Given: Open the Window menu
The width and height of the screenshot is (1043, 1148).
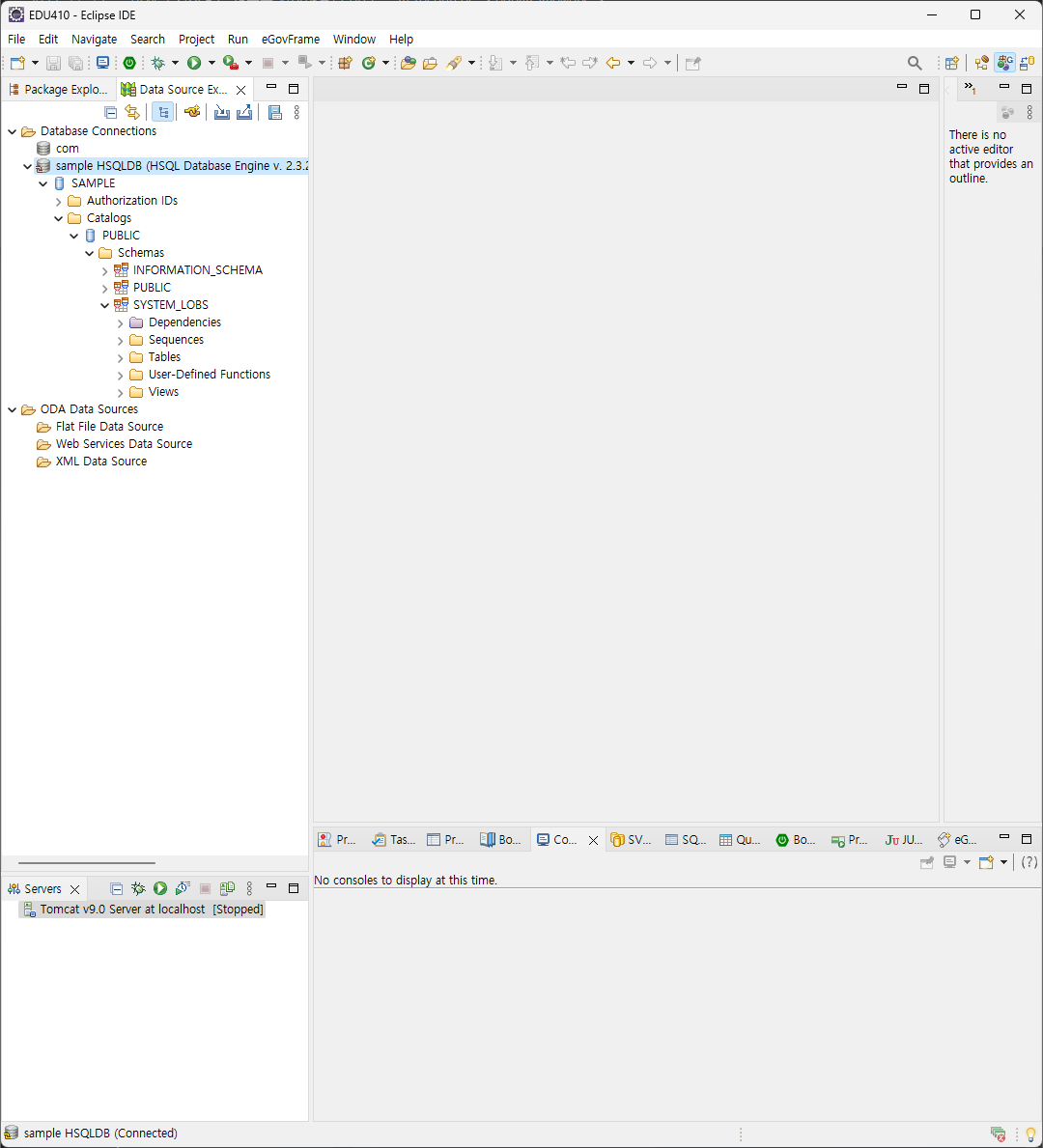Looking at the screenshot, I should tap(354, 39).
